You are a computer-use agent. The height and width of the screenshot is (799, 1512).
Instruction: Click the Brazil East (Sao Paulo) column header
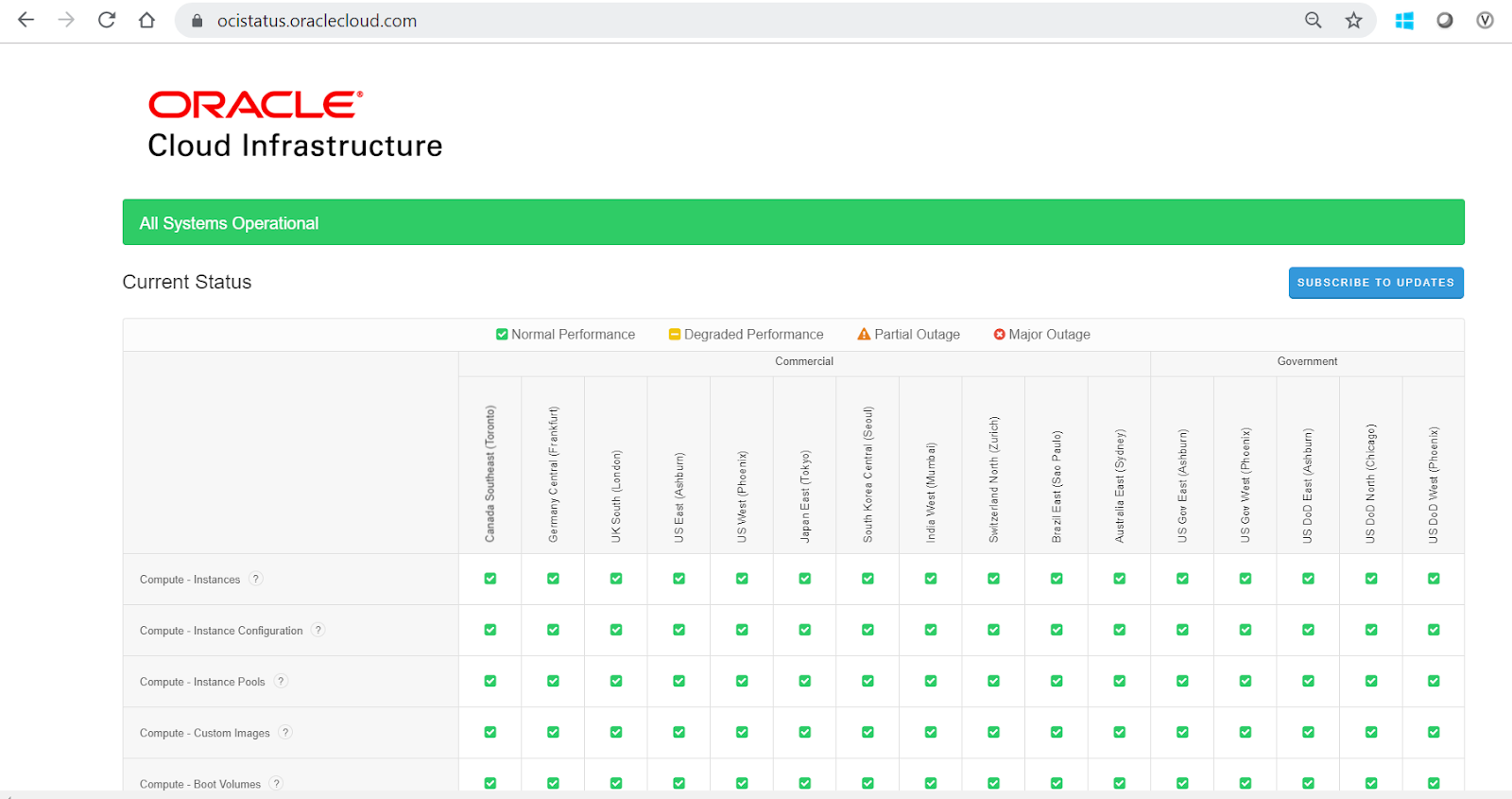(1057, 486)
